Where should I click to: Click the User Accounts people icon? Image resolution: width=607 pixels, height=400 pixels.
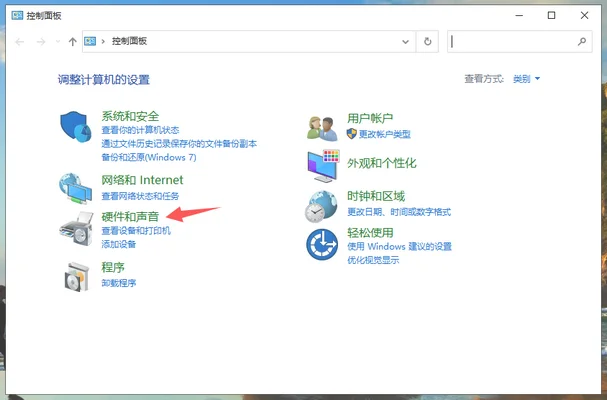323,126
